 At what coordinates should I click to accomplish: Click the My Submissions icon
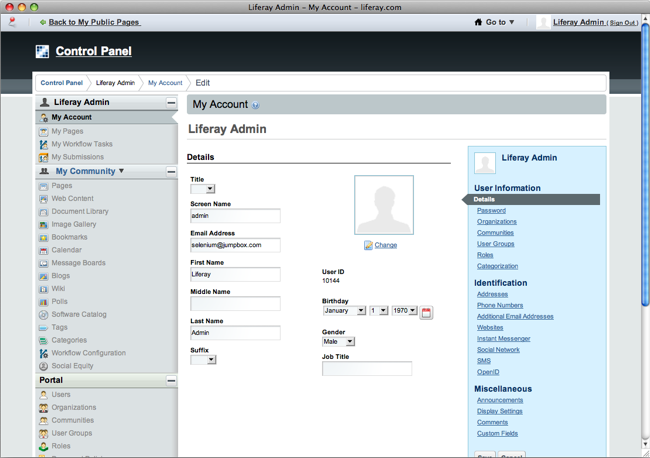point(44,157)
